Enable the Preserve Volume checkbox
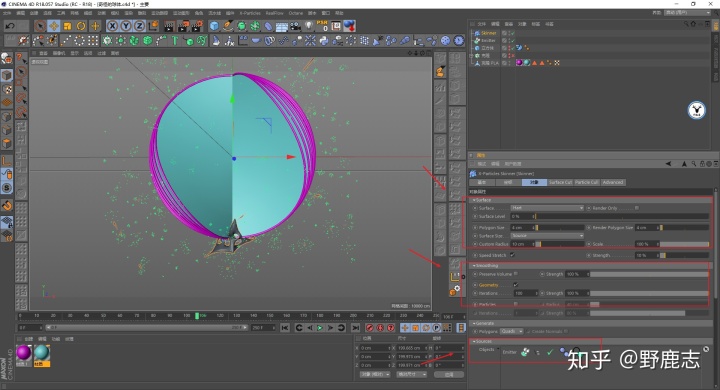The width and height of the screenshot is (720, 390). click(516, 274)
